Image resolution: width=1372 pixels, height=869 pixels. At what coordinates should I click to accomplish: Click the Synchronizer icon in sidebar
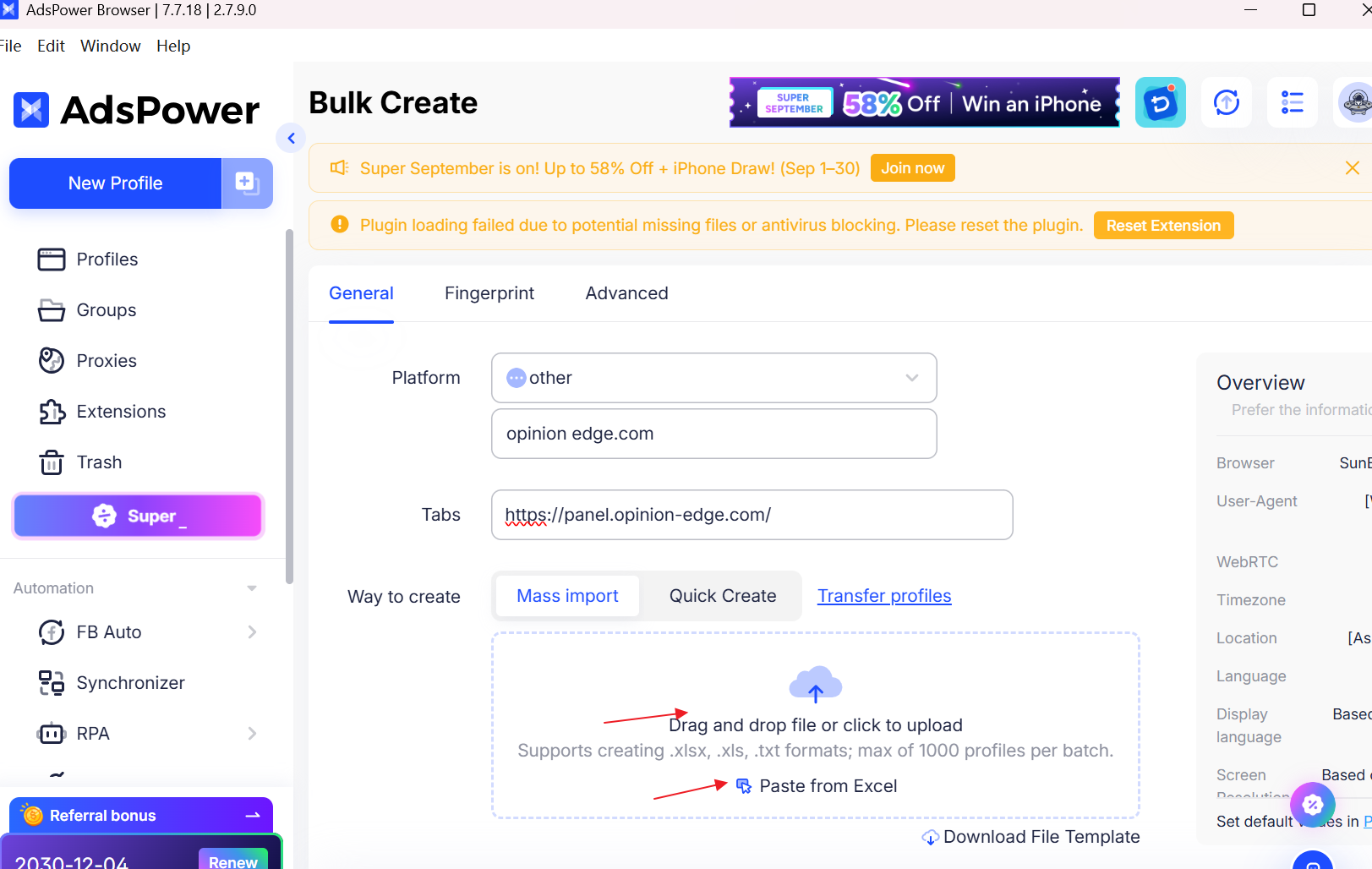[52, 683]
